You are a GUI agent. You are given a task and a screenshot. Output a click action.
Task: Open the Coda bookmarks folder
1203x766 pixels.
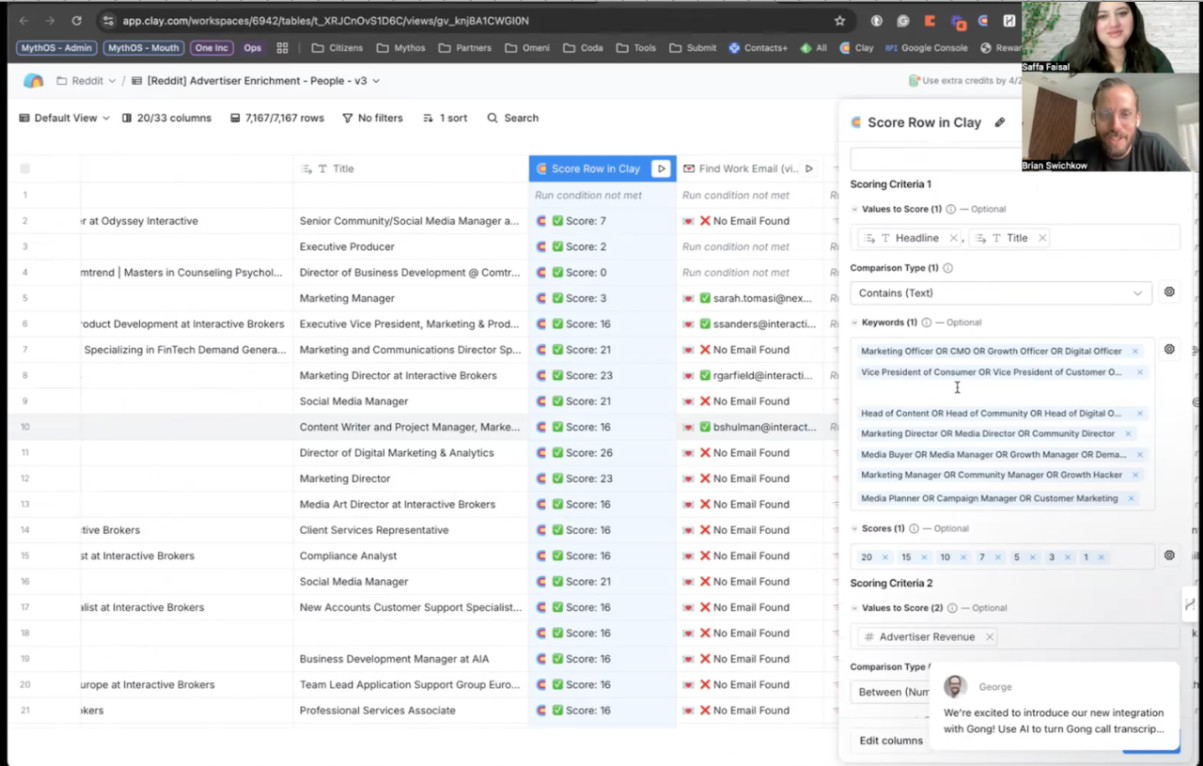coord(583,48)
